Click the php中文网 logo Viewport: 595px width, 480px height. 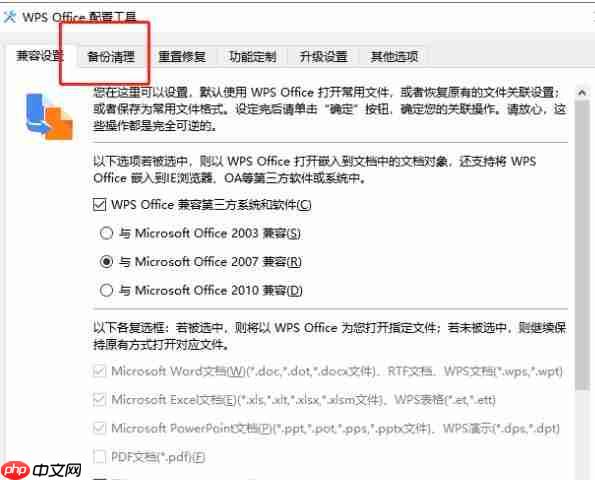pos(41,470)
